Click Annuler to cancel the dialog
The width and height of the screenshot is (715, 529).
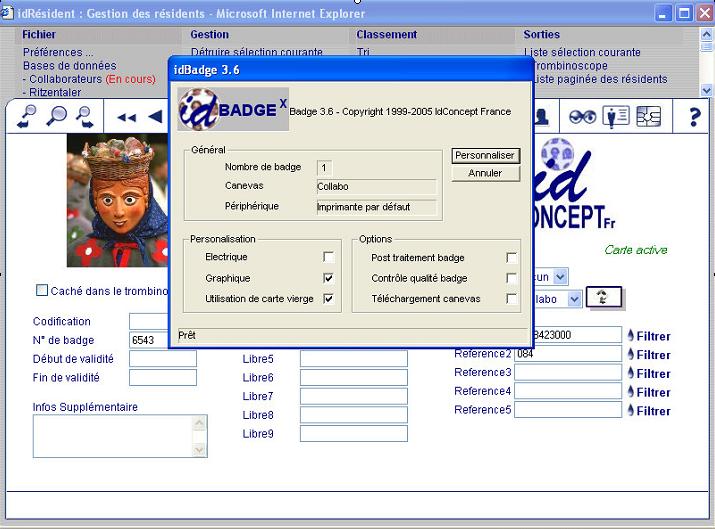pyautogui.click(x=485, y=173)
